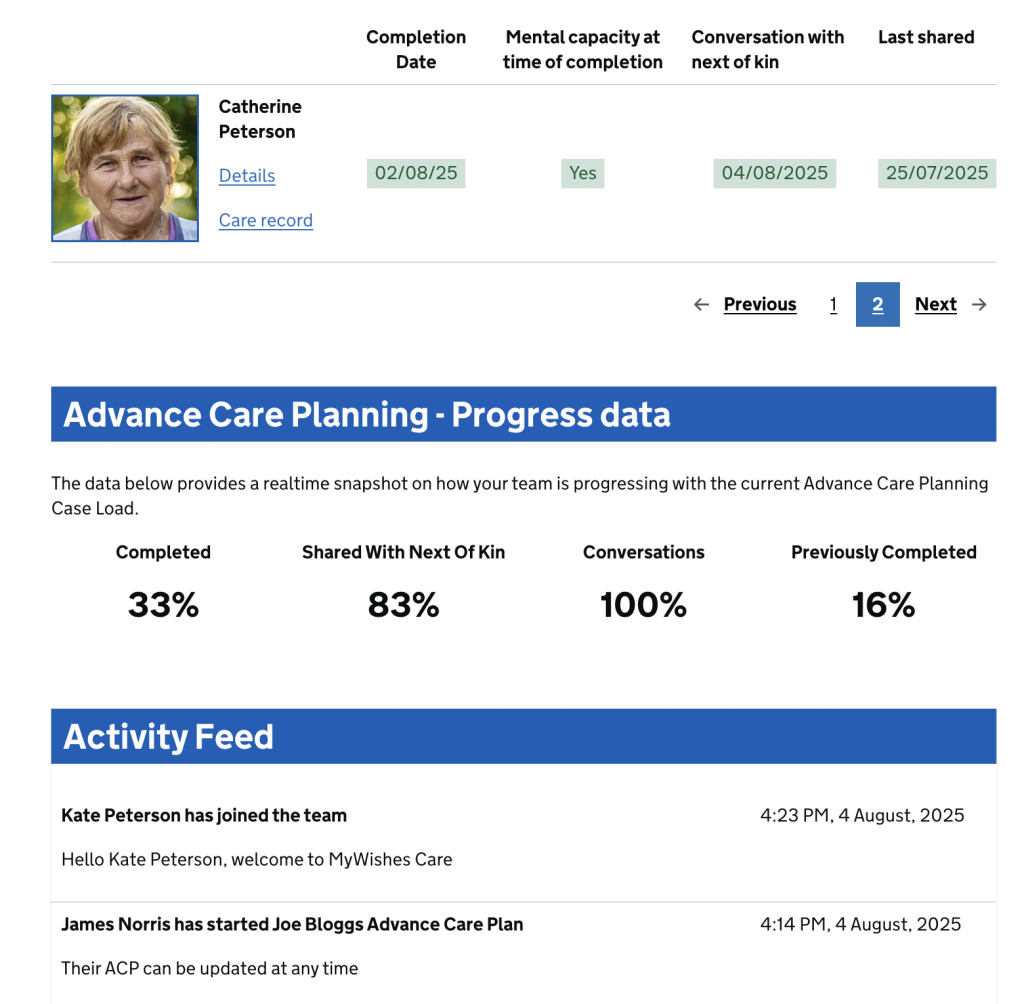Click the James Norris Advance Care Plan entry

tap(292, 925)
